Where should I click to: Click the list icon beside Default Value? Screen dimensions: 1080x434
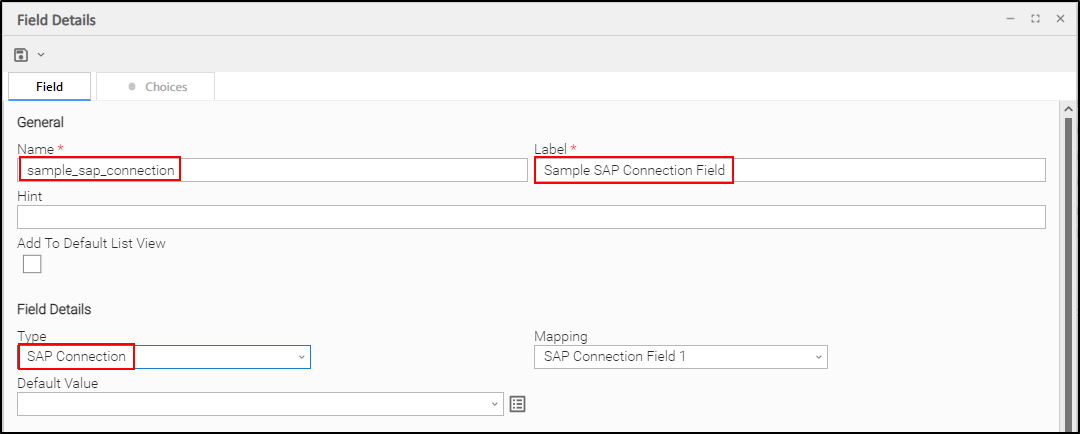517,404
